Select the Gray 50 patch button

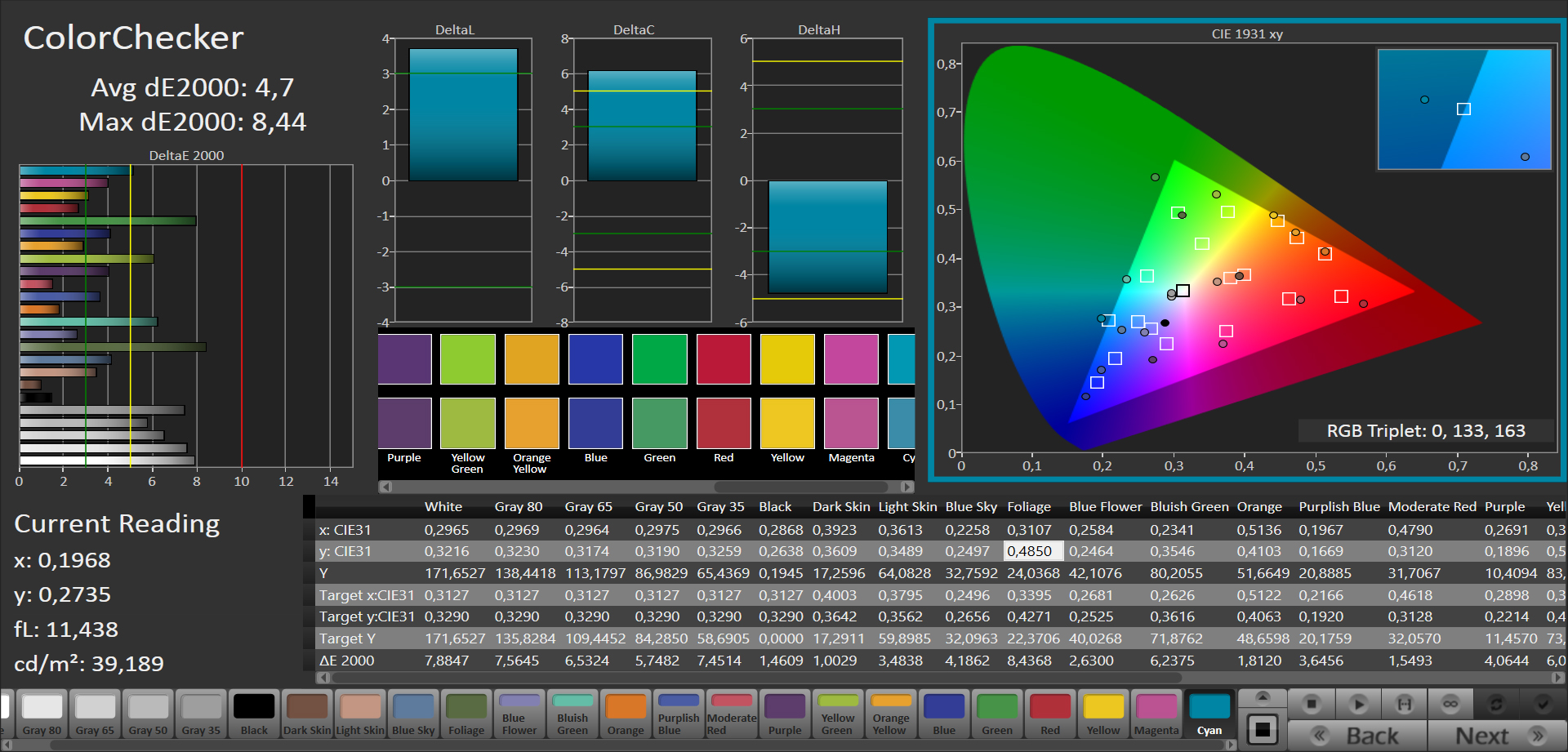[148, 714]
